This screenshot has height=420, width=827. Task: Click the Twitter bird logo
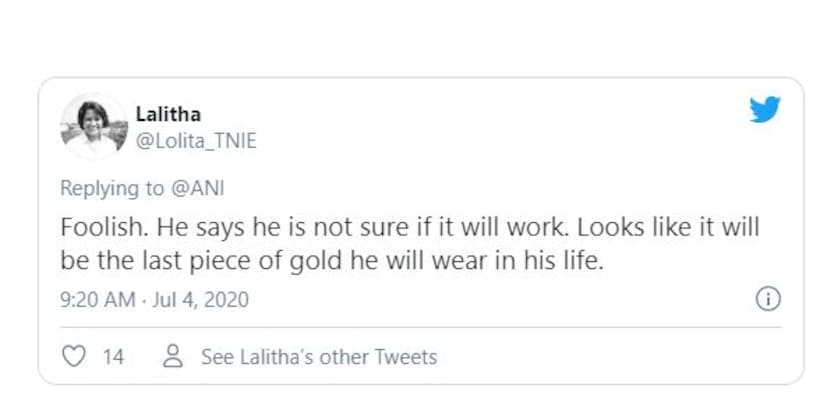[765, 110]
